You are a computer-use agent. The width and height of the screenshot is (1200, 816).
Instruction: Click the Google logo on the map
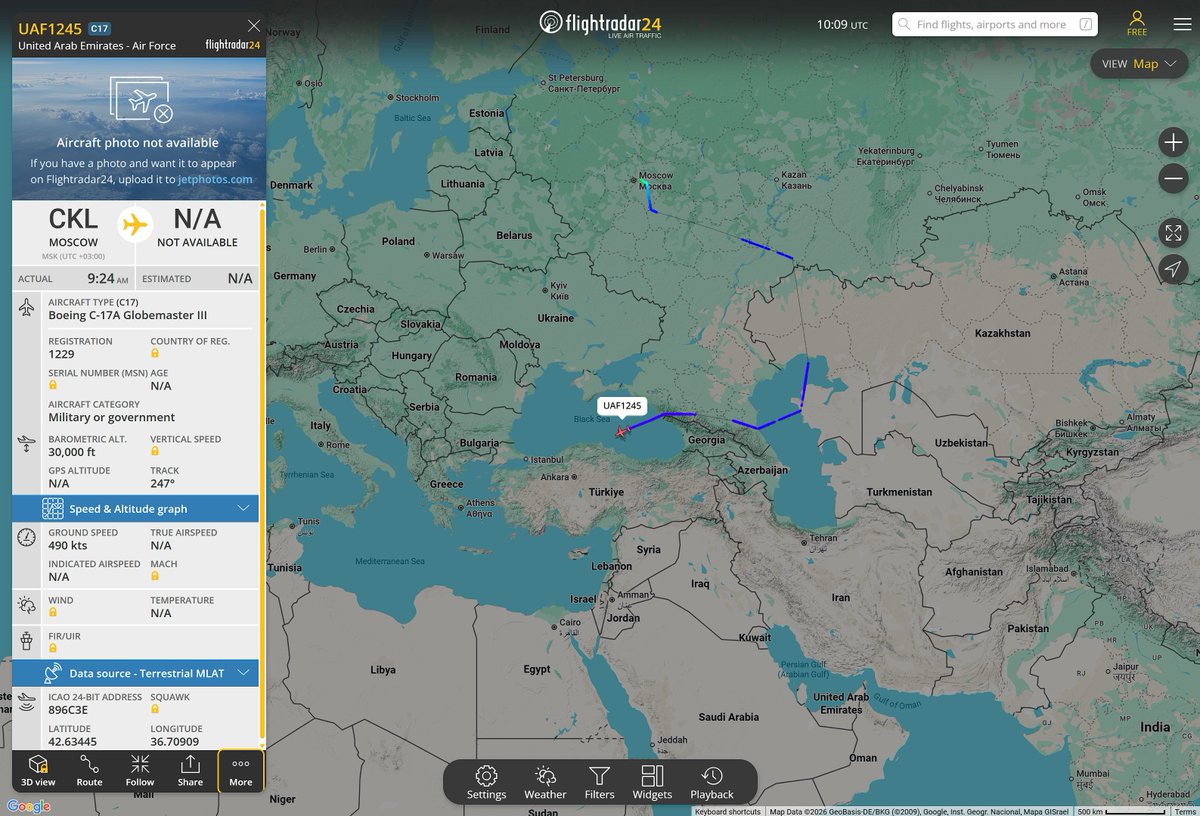(x=29, y=806)
